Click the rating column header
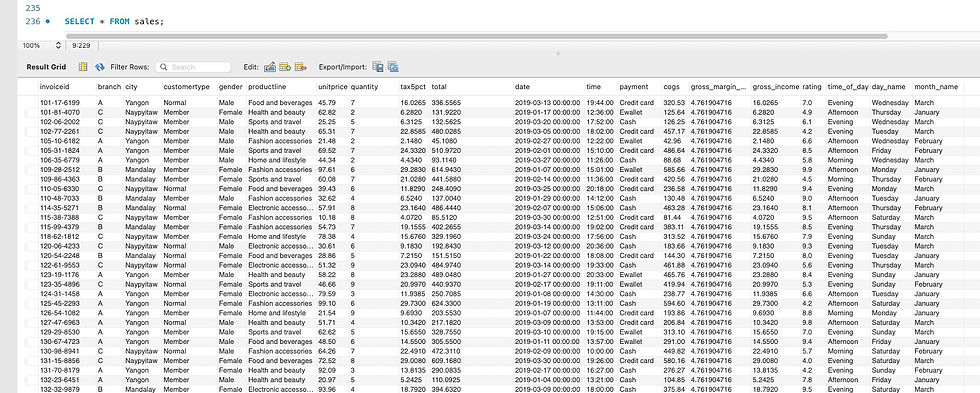980x393 pixels. tap(812, 87)
